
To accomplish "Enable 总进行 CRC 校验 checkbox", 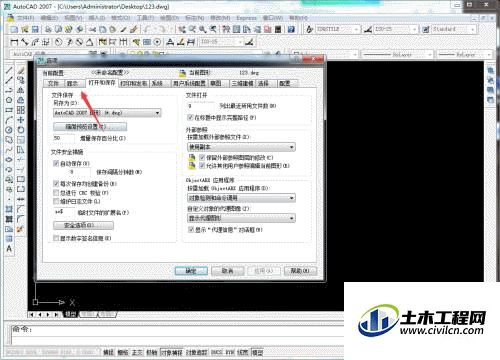I will coord(56,192).
